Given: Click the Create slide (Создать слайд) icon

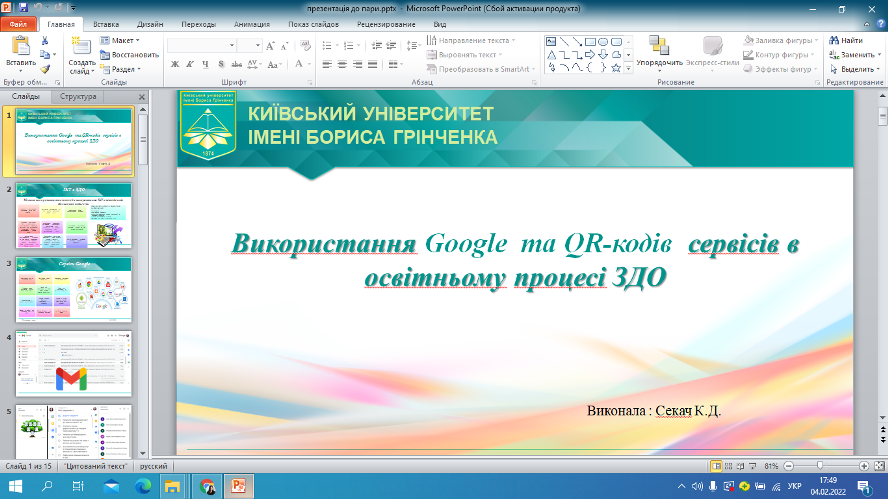Looking at the screenshot, I should [82, 47].
